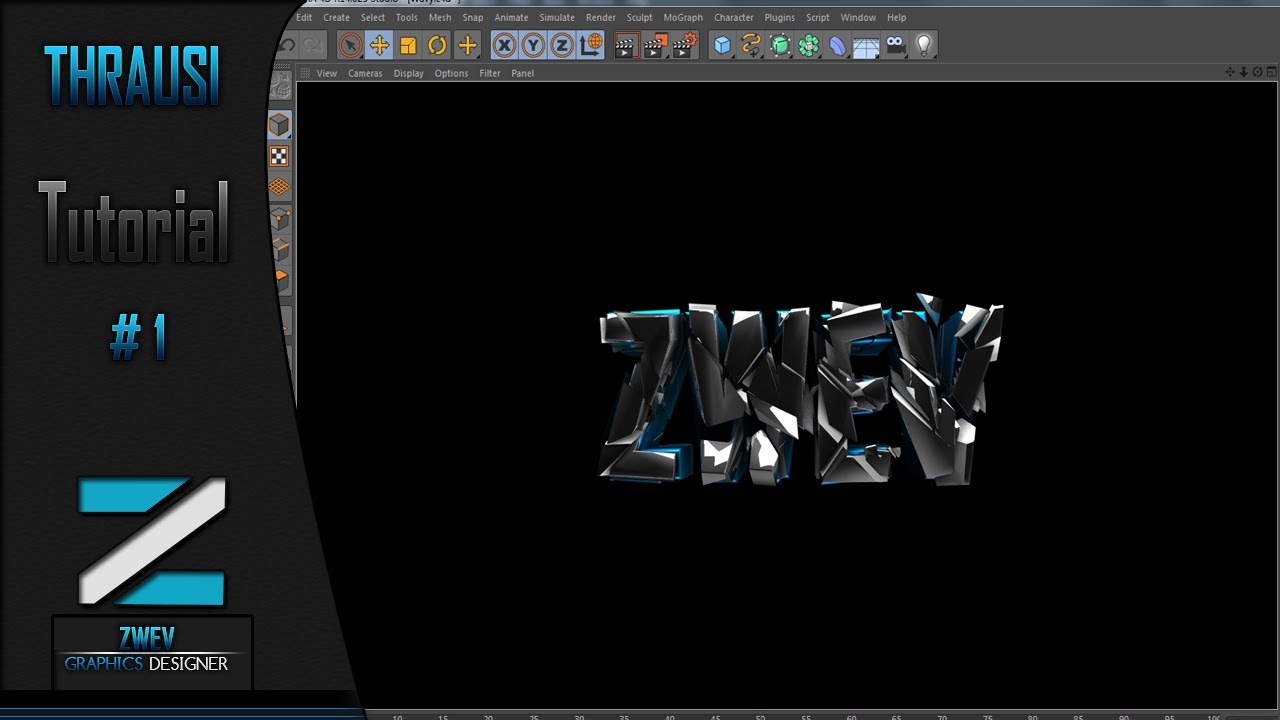Open the blue deformer objects flyout
The height and width of the screenshot is (720, 1280).
(x=838, y=45)
